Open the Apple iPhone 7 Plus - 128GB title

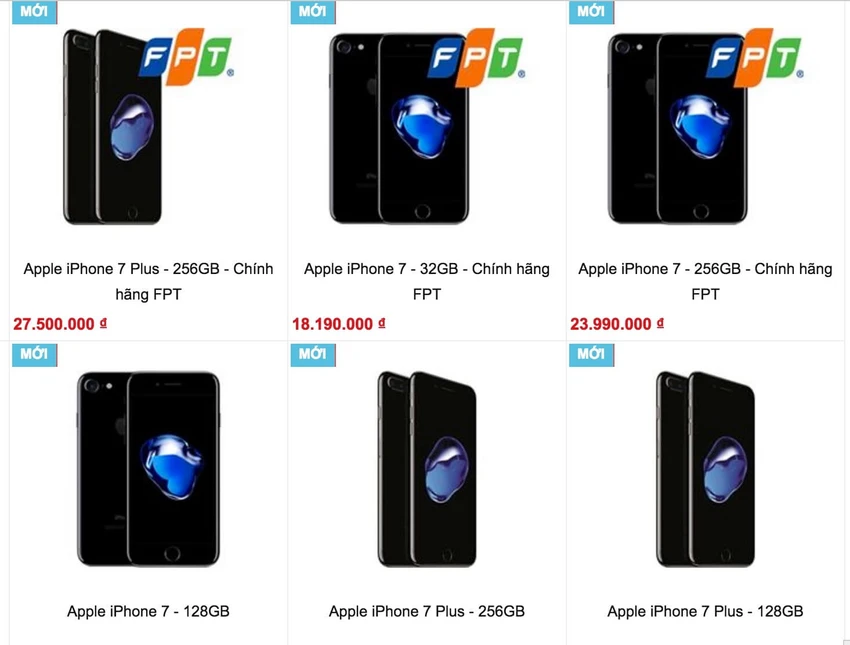click(x=705, y=611)
